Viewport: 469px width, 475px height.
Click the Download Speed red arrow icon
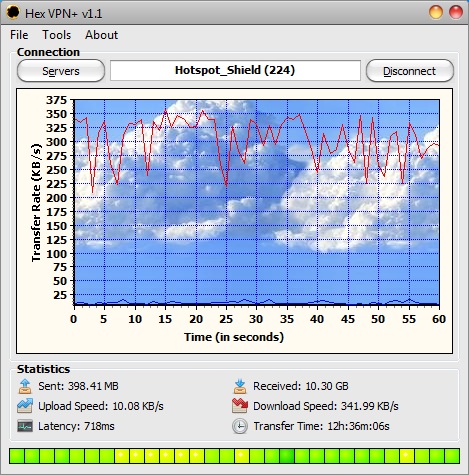(240, 406)
